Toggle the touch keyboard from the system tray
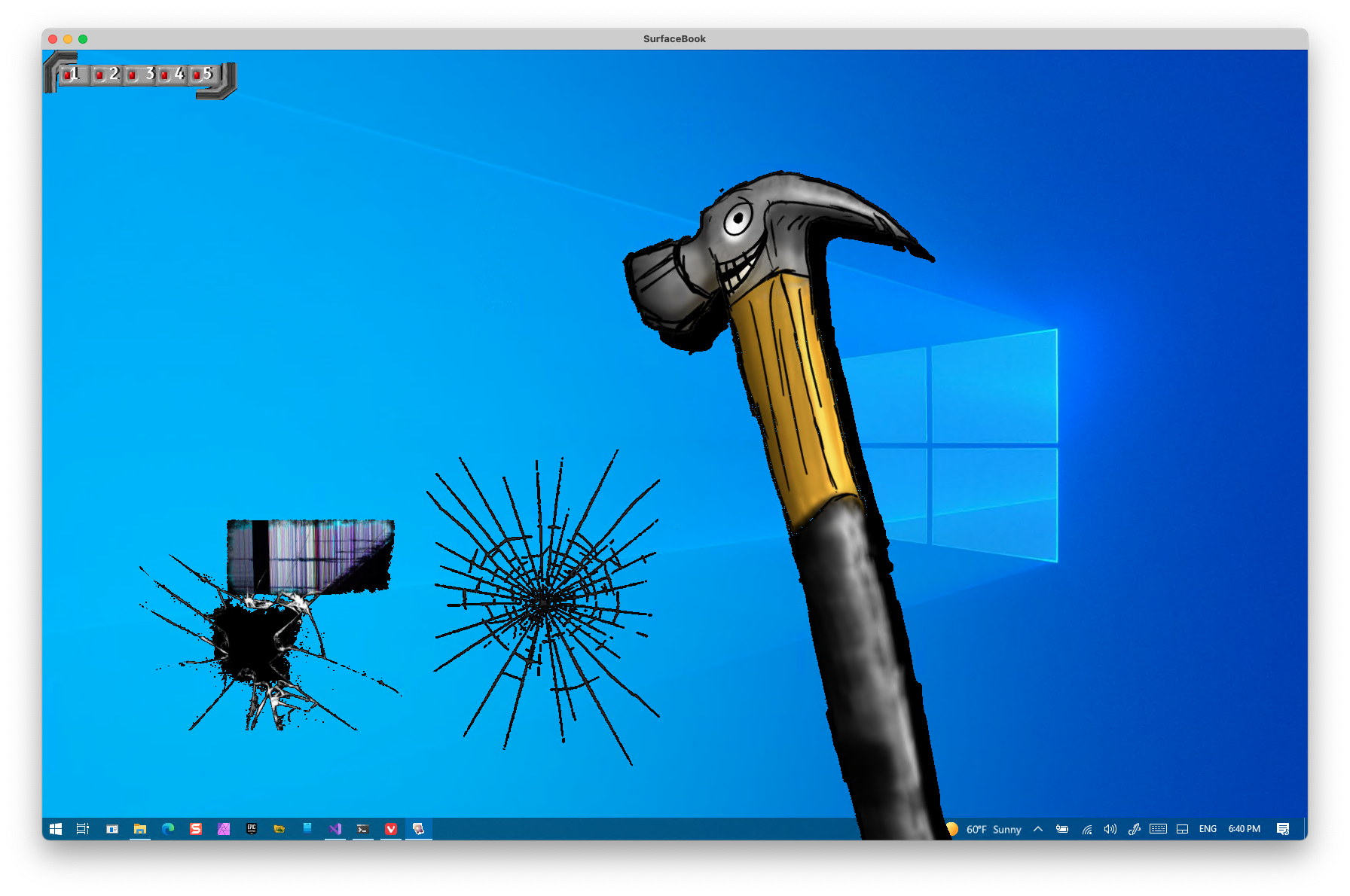The image size is (1350, 896). [x=1158, y=829]
